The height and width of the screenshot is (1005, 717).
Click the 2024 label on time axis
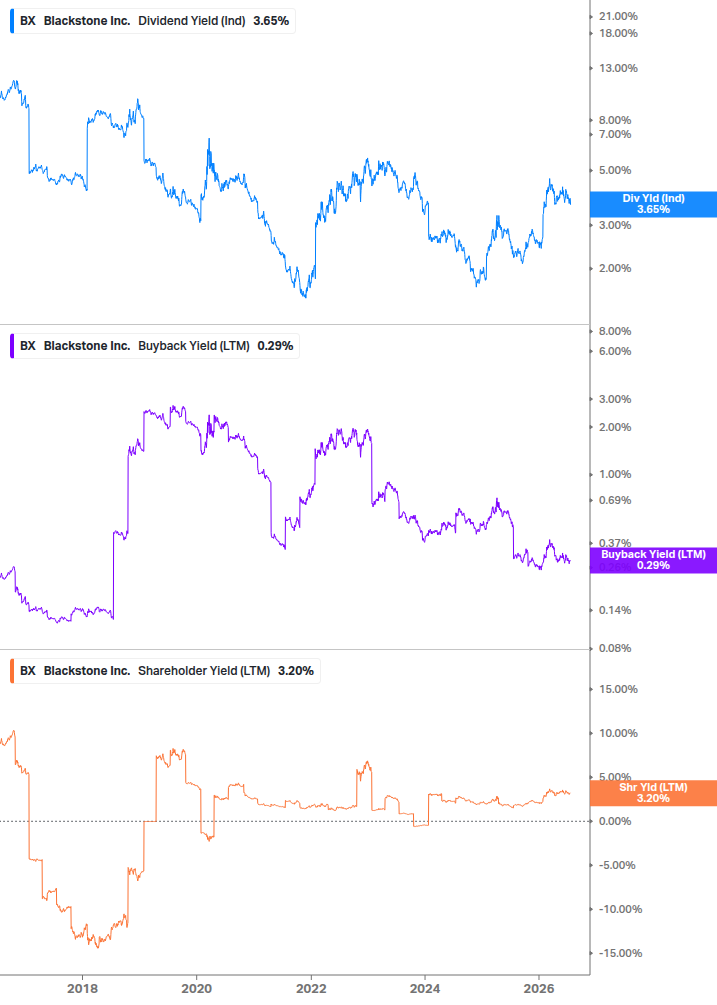(x=425, y=988)
